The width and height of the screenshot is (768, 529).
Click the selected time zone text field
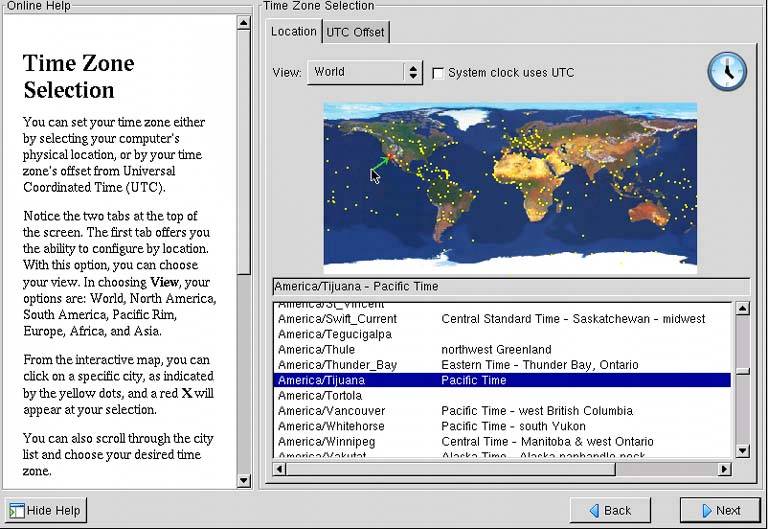[510, 286]
